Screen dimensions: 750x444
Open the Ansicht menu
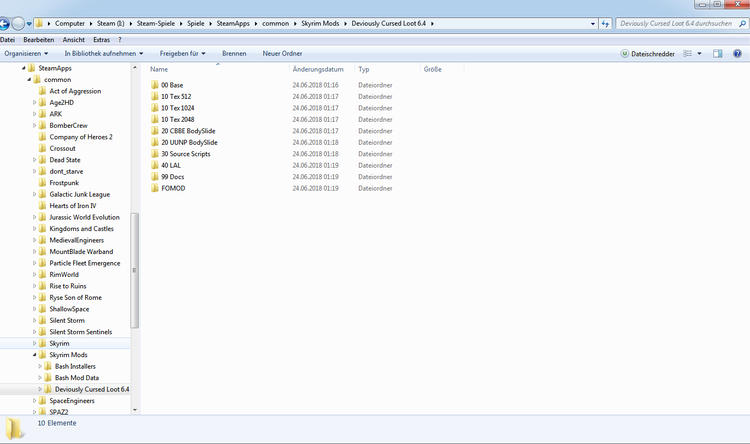pos(74,40)
